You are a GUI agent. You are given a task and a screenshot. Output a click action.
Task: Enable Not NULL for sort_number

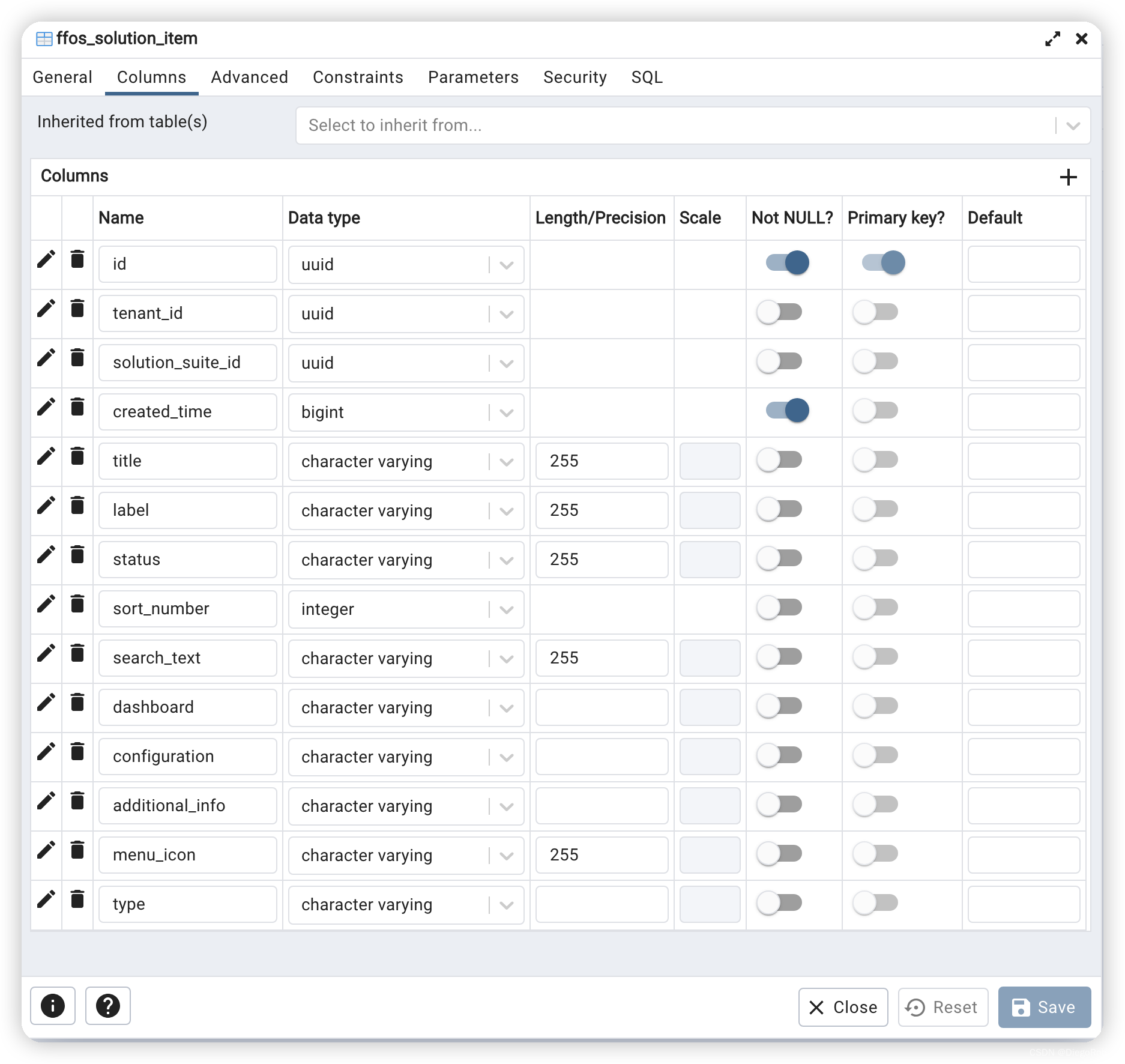click(x=779, y=608)
